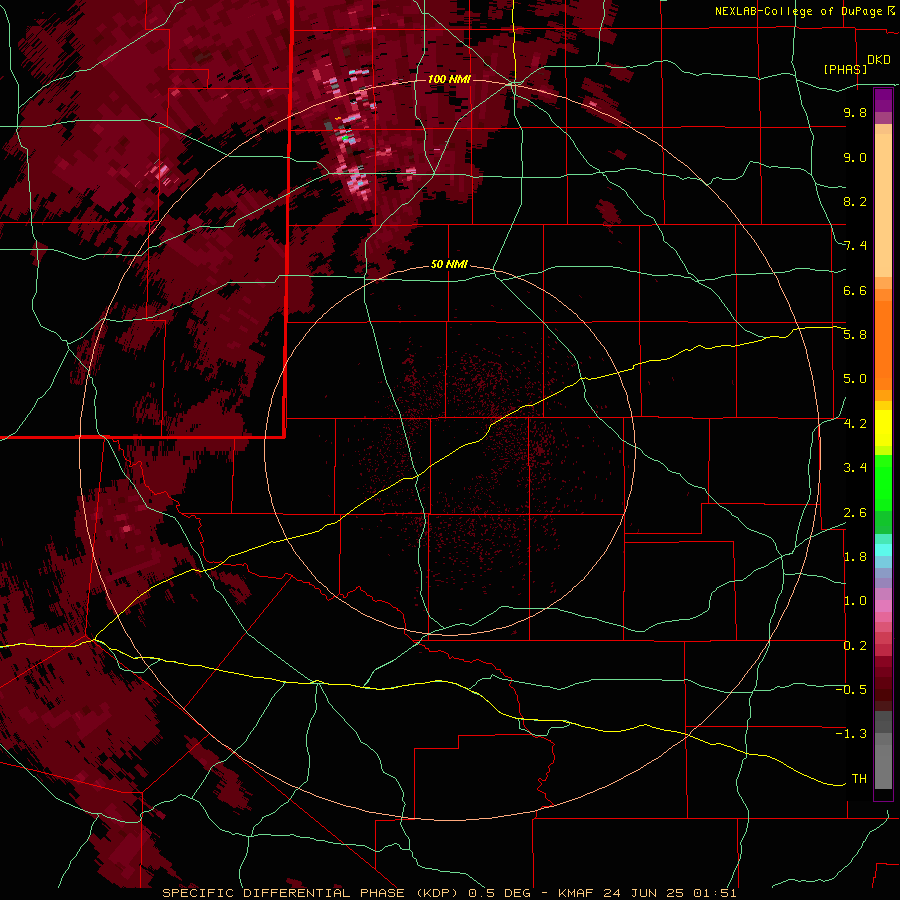The height and width of the screenshot is (900, 900).
Task: Click the DKD label above the color scale
Action: [878, 60]
